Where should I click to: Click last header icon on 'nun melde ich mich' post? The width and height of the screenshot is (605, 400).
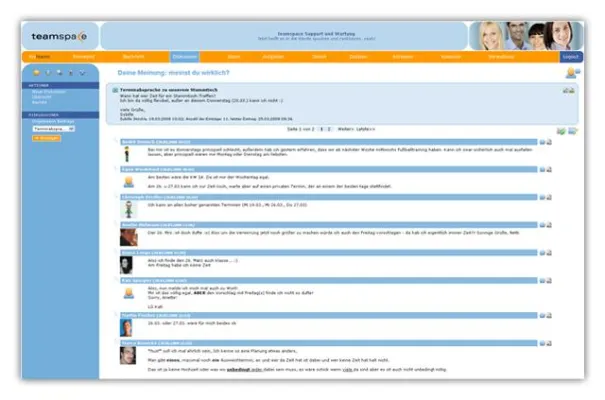pos(549,281)
